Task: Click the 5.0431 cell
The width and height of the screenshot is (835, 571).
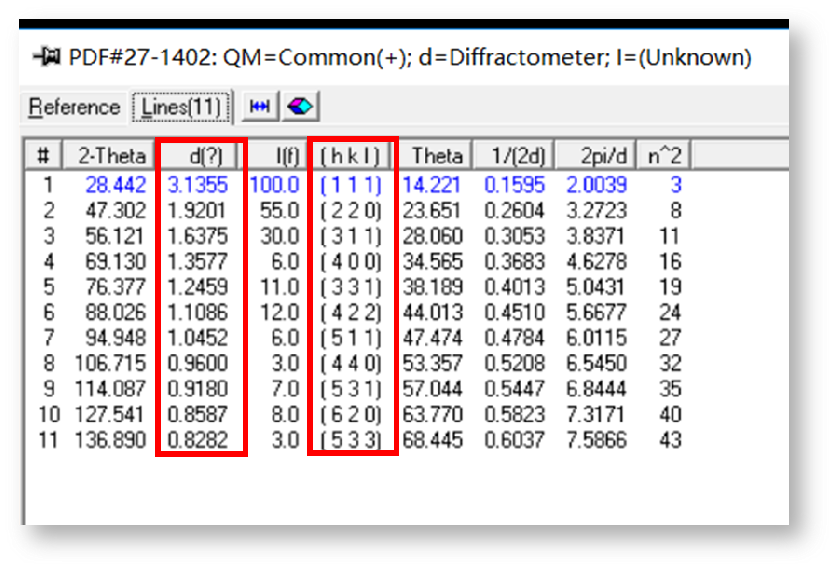Action: tap(595, 287)
